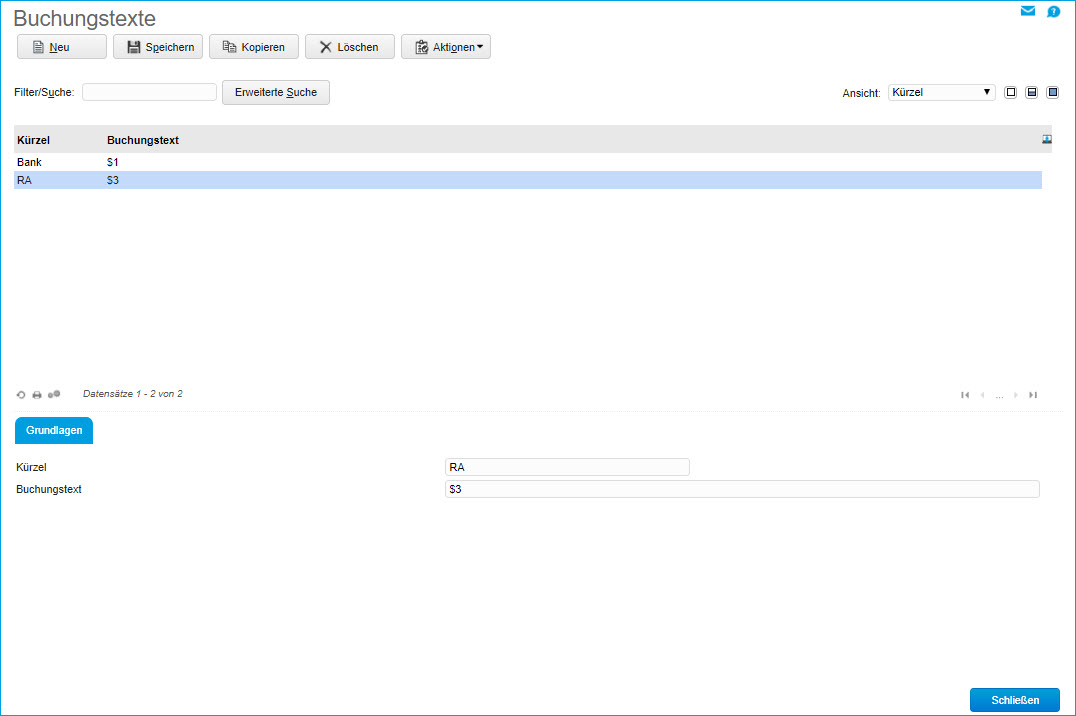Viewport: 1076px width, 716px height.
Task: Open the help speech bubble icon
Action: coord(1053,12)
